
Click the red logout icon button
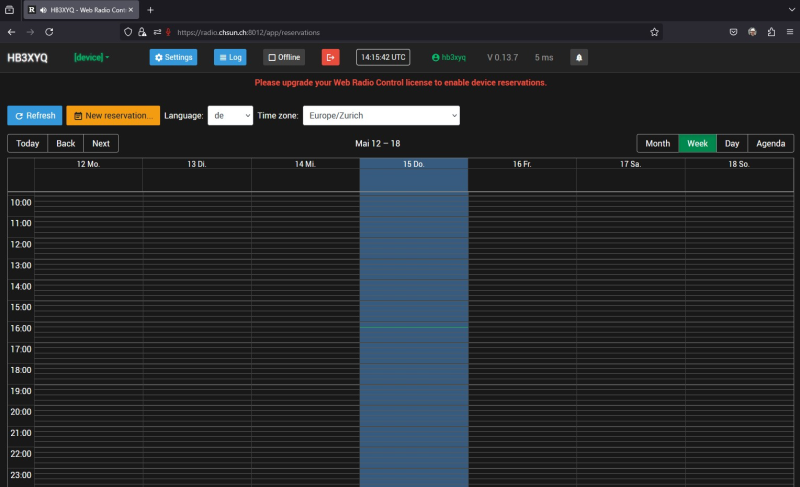330,57
